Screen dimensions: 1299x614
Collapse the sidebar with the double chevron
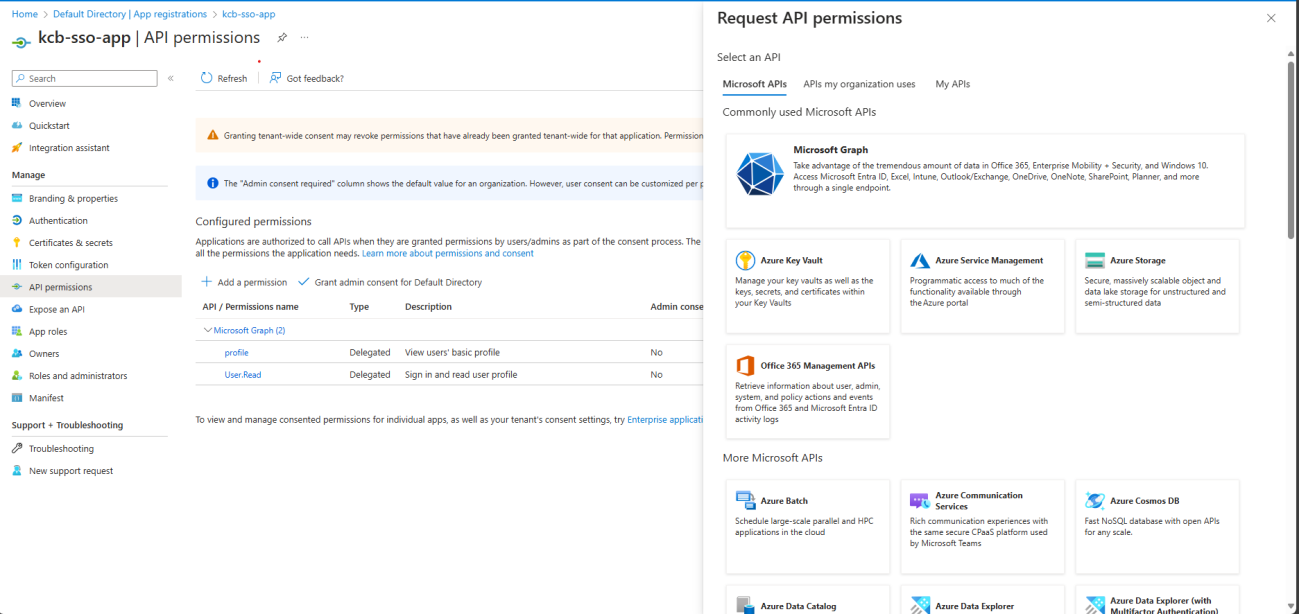click(x=171, y=78)
